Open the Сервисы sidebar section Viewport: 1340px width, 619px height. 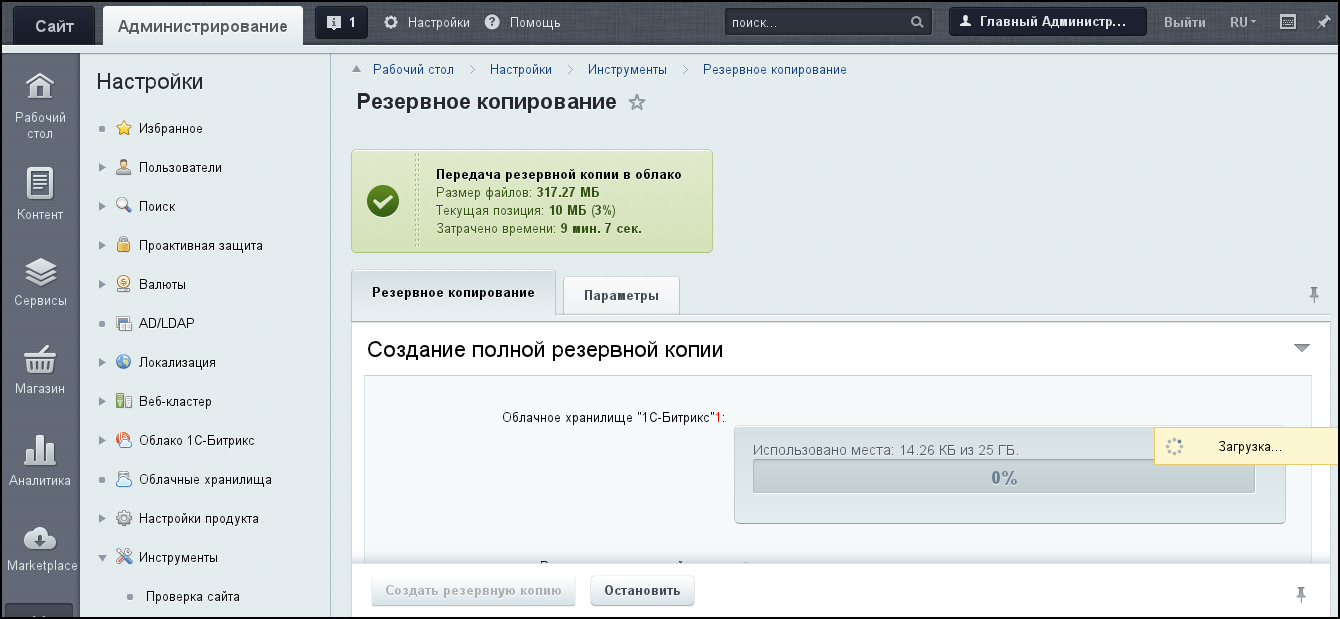pos(39,272)
